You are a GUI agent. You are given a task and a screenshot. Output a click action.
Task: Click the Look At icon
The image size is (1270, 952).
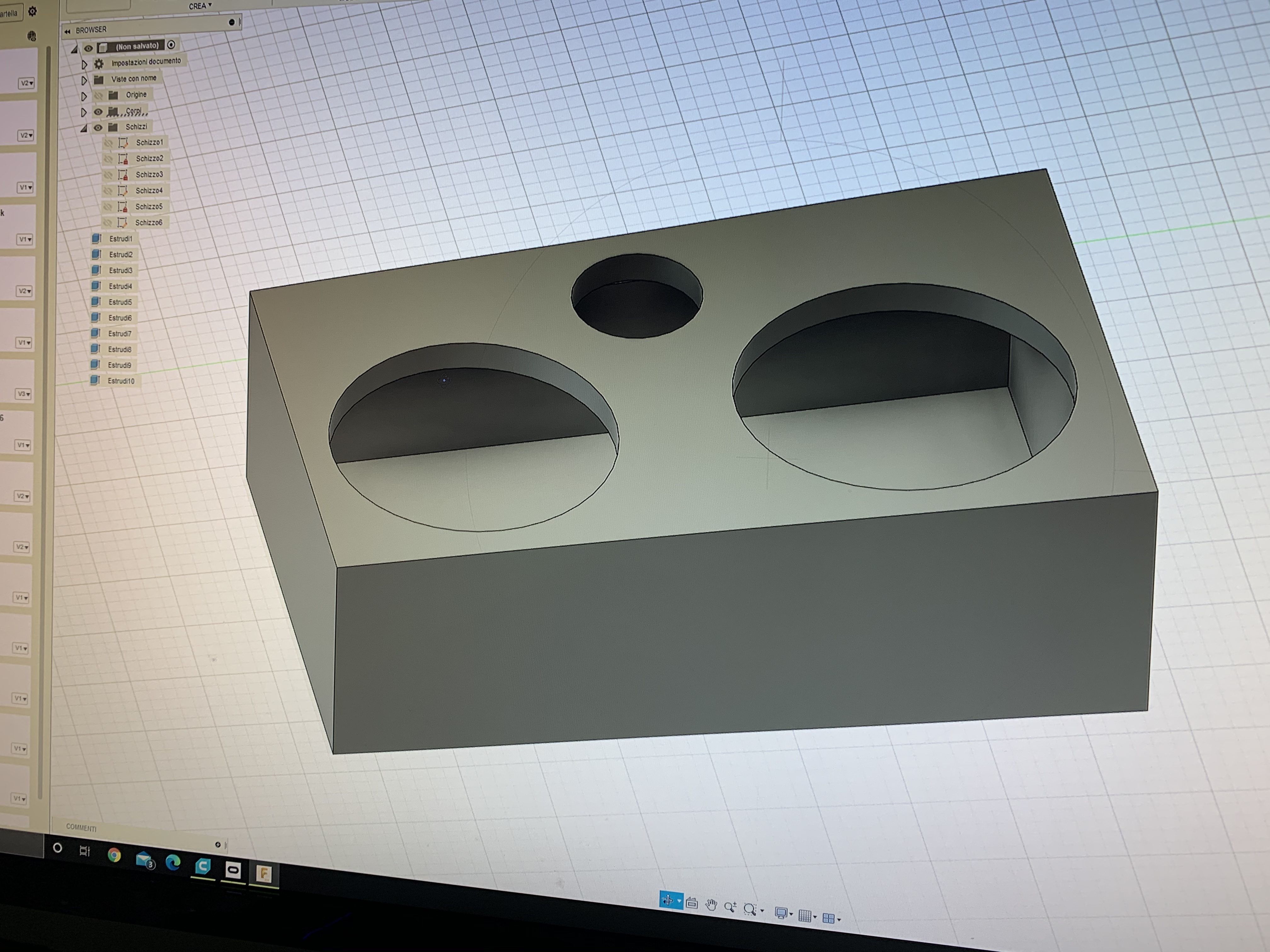click(692, 903)
